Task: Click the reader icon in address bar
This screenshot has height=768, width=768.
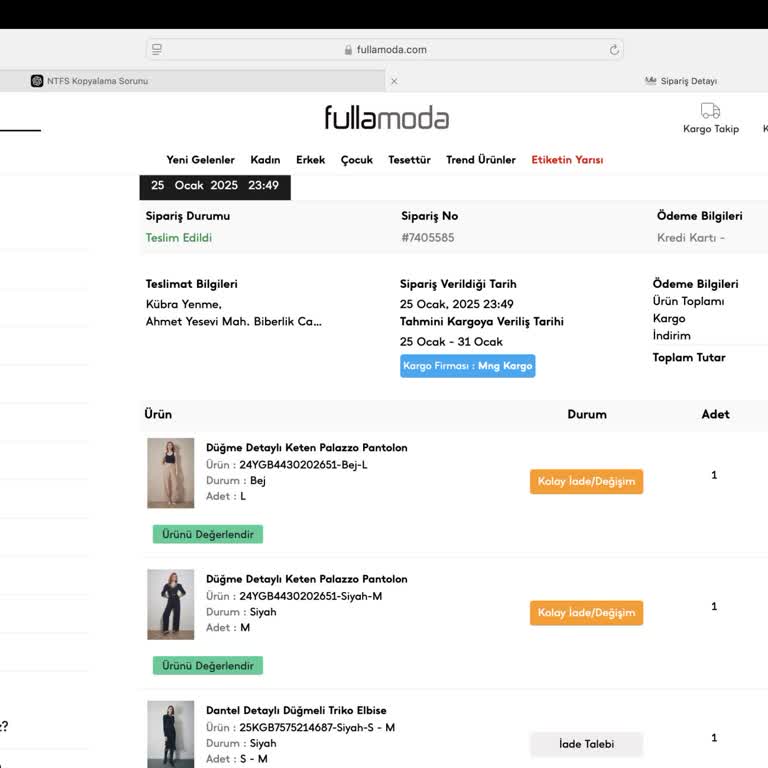Action: 157,49
